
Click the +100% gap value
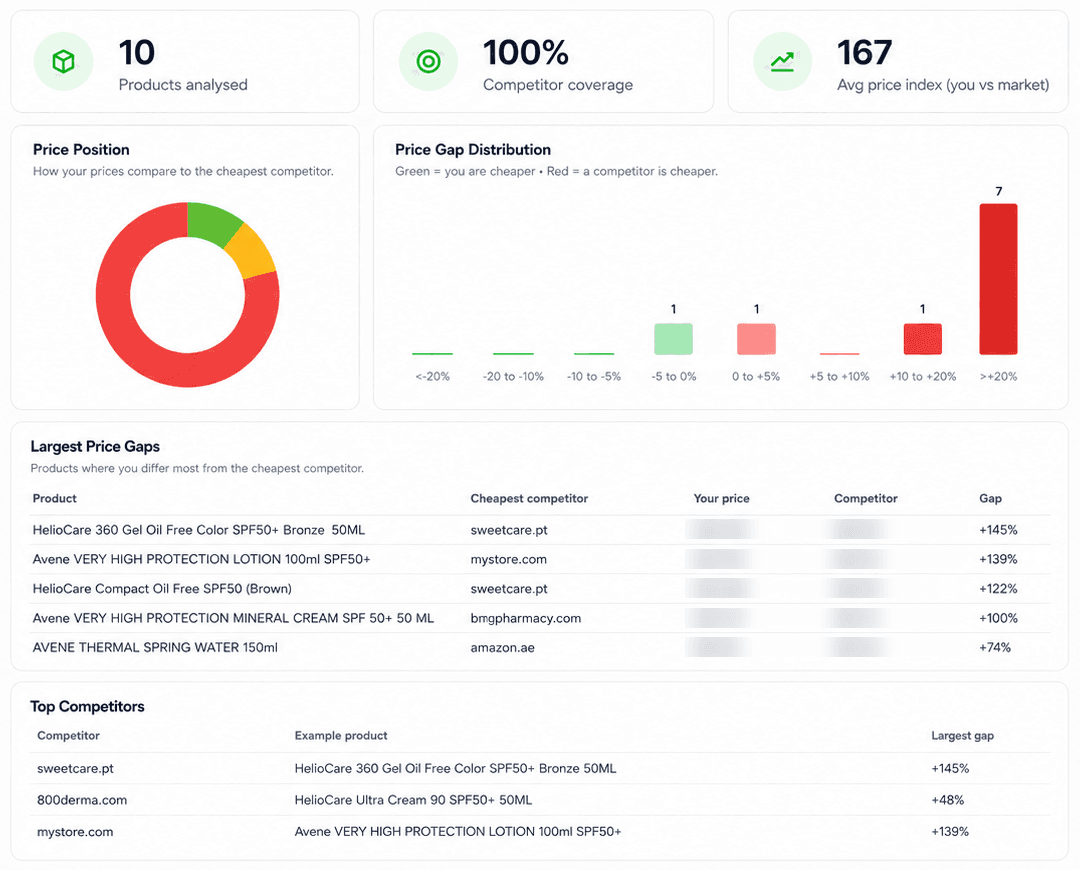click(x=998, y=618)
